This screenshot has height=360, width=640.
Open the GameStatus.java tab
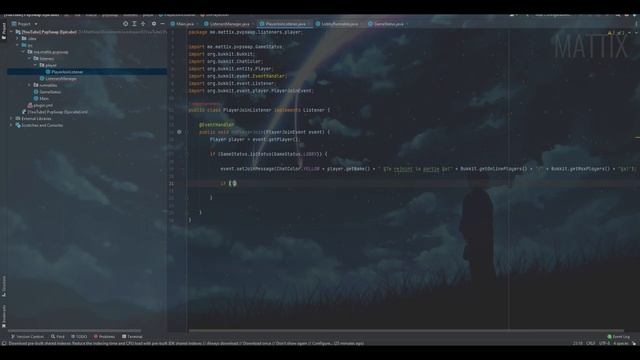click(x=386, y=24)
